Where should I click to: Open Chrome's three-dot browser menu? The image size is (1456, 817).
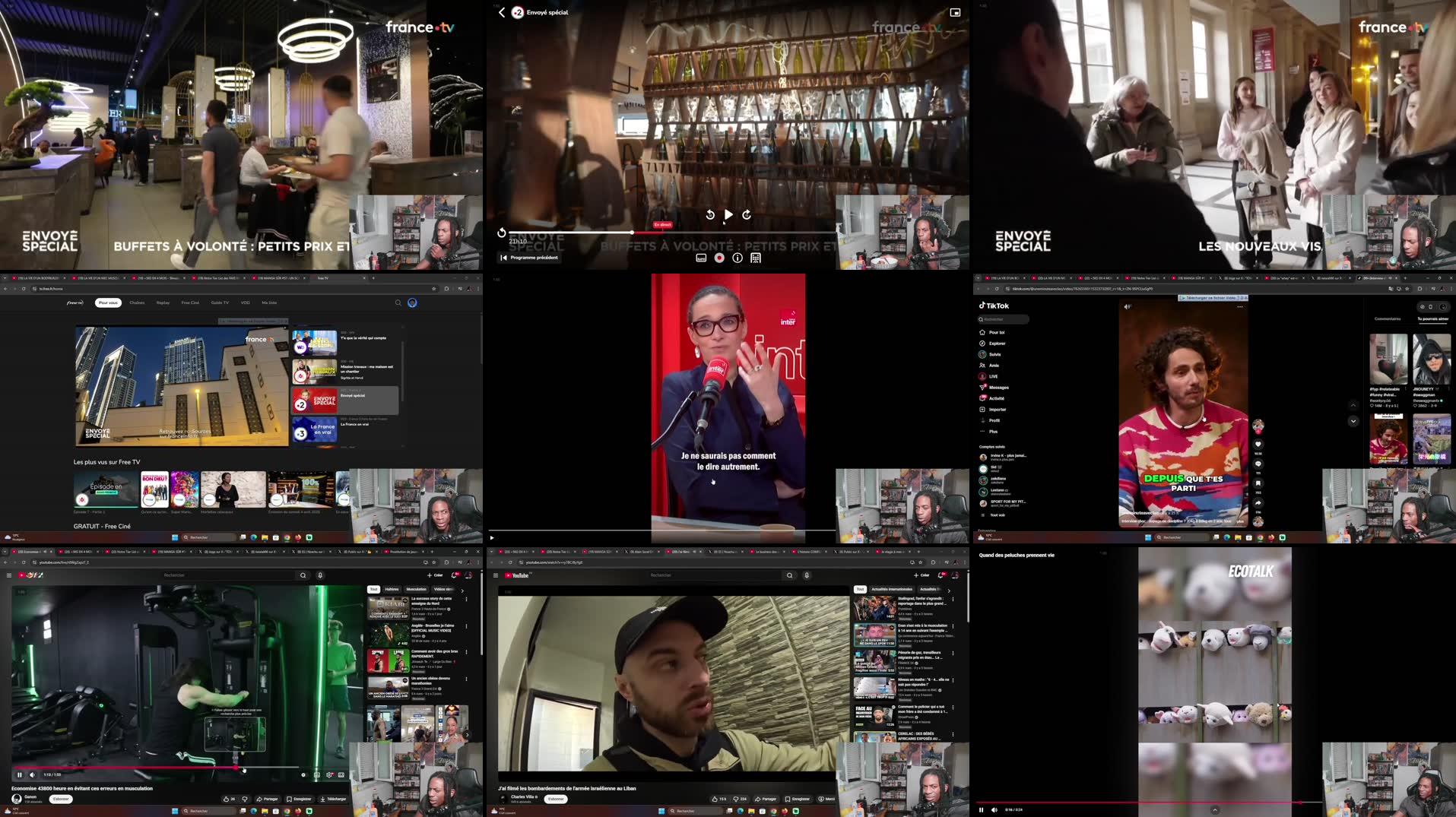[477, 289]
